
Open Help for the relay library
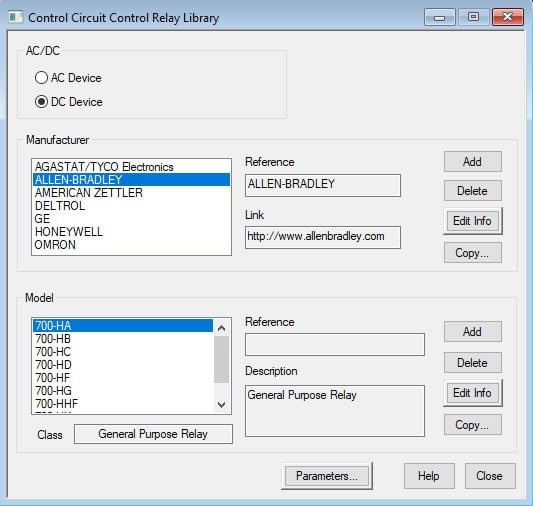429,476
